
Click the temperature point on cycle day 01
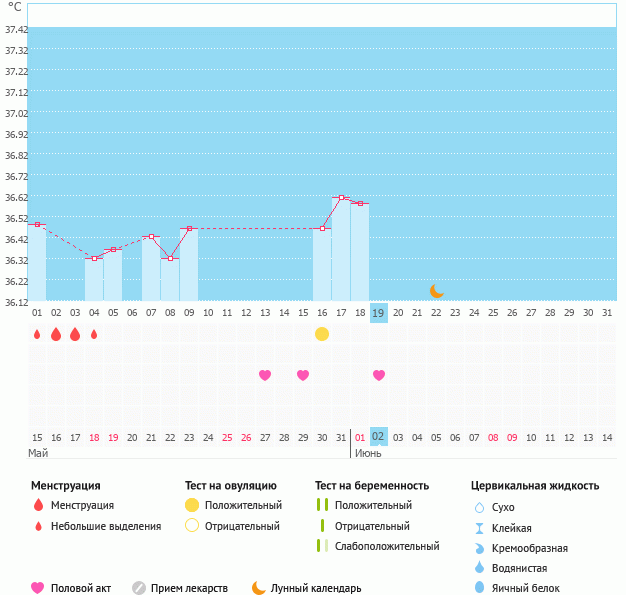(37, 225)
